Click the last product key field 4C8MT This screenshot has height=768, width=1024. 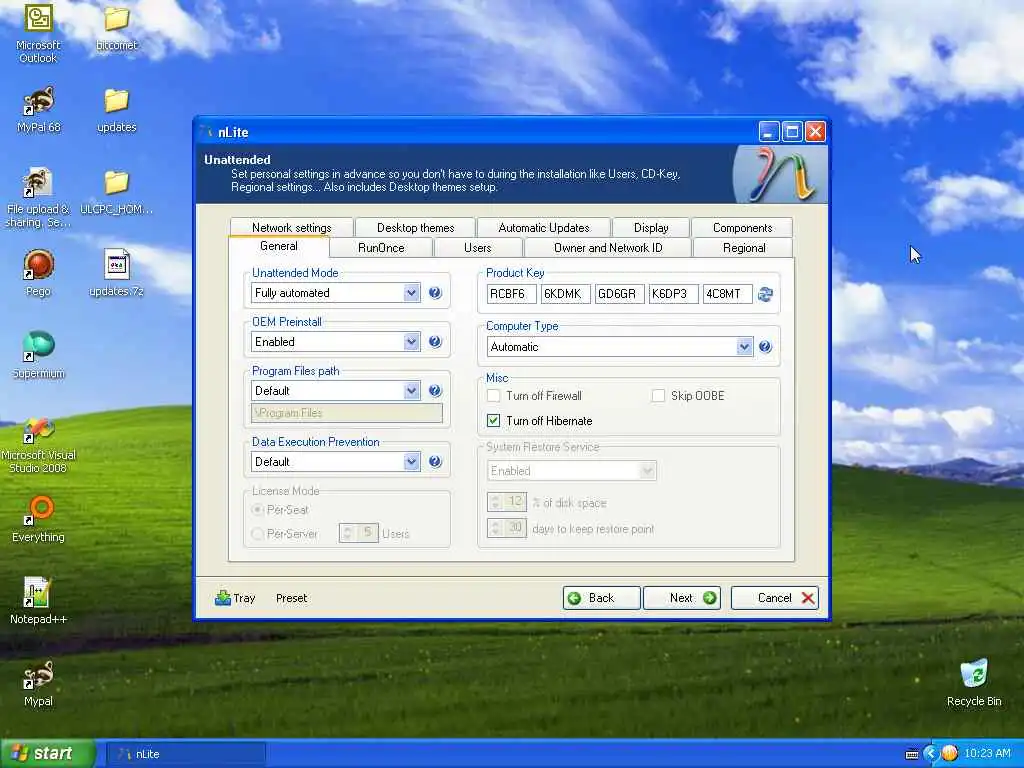[x=728, y=294]
